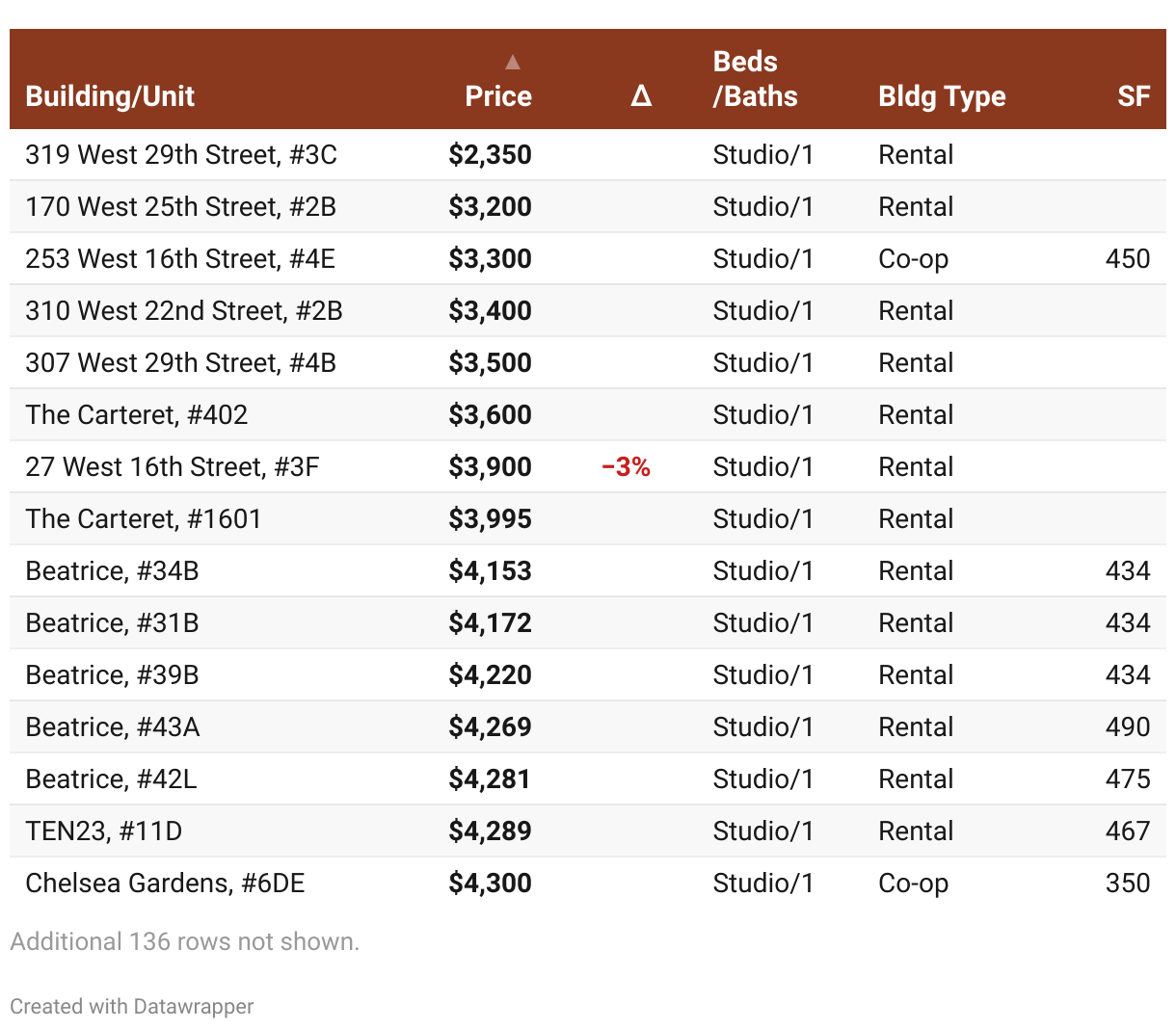The width and height of the screenshot is (1176, 1029).
Task: Select 253 West 16th Street, #4E listing
Action: 180,259
